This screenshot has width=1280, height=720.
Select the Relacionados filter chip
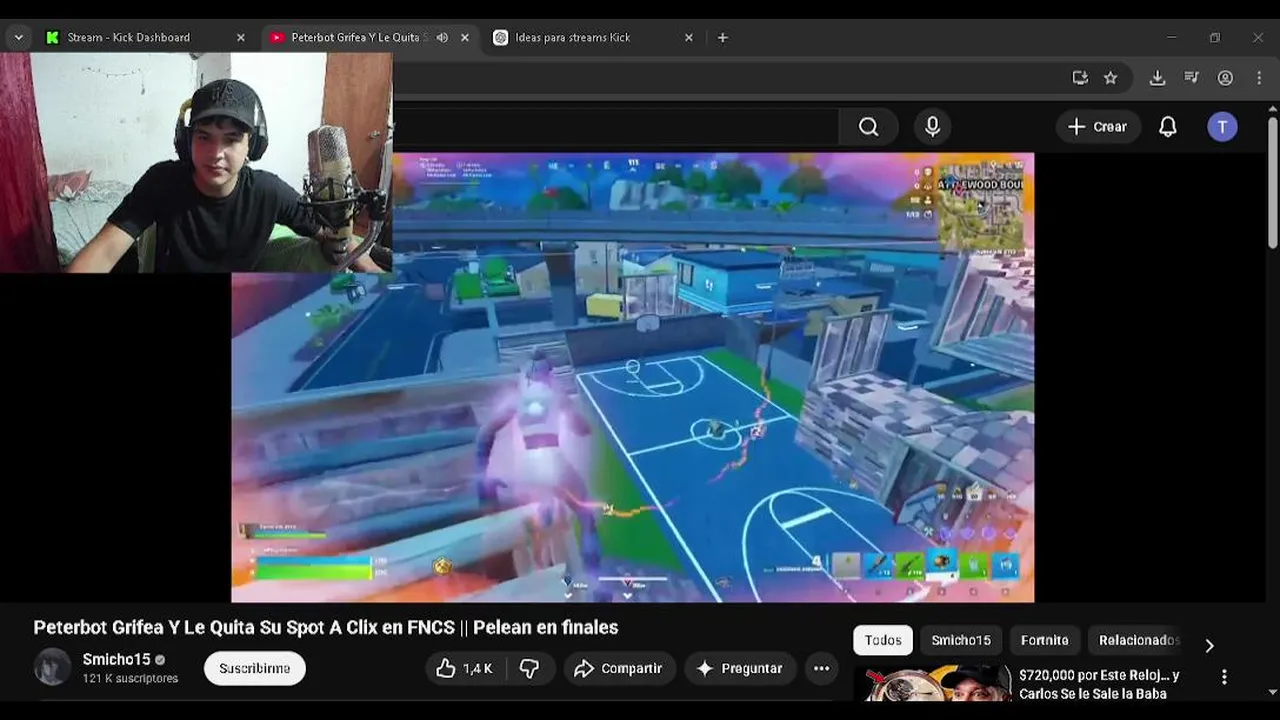[x=1139, y=640]
